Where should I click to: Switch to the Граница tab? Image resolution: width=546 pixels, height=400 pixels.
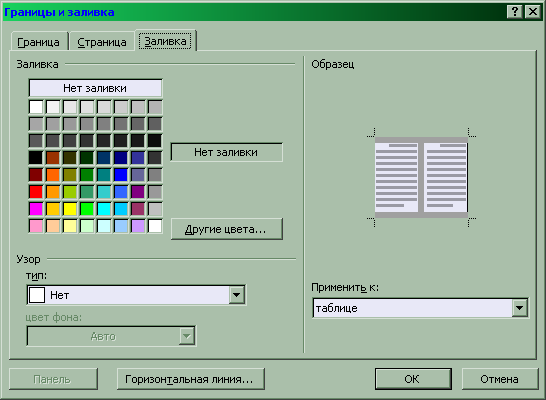[x=39, y=42]
